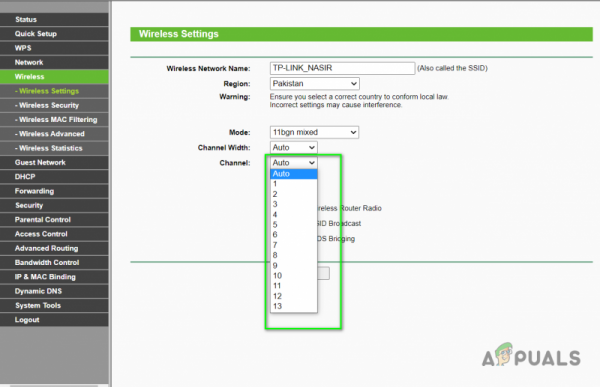Select channel 11 in list
Image resolution: width=600 pixels, height=387 pixels.
point(293,286)
